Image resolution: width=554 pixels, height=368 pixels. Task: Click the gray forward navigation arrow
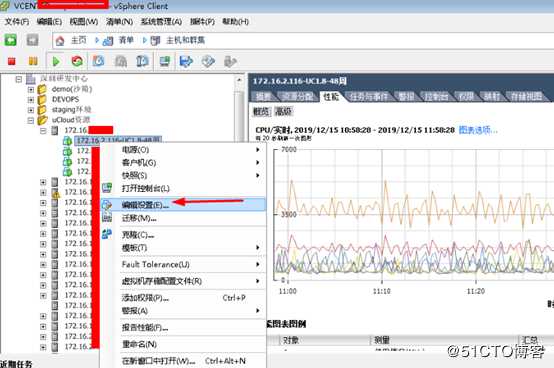pos(33,40)
